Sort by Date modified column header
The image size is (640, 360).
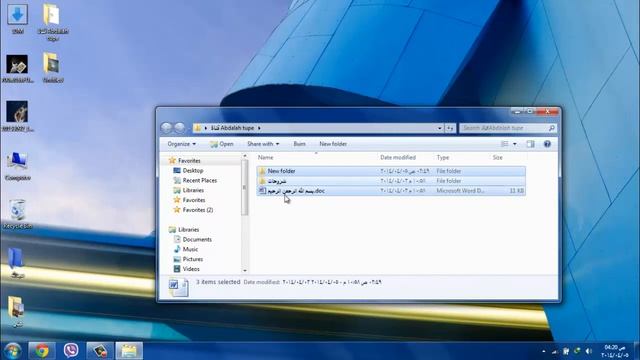398,158
